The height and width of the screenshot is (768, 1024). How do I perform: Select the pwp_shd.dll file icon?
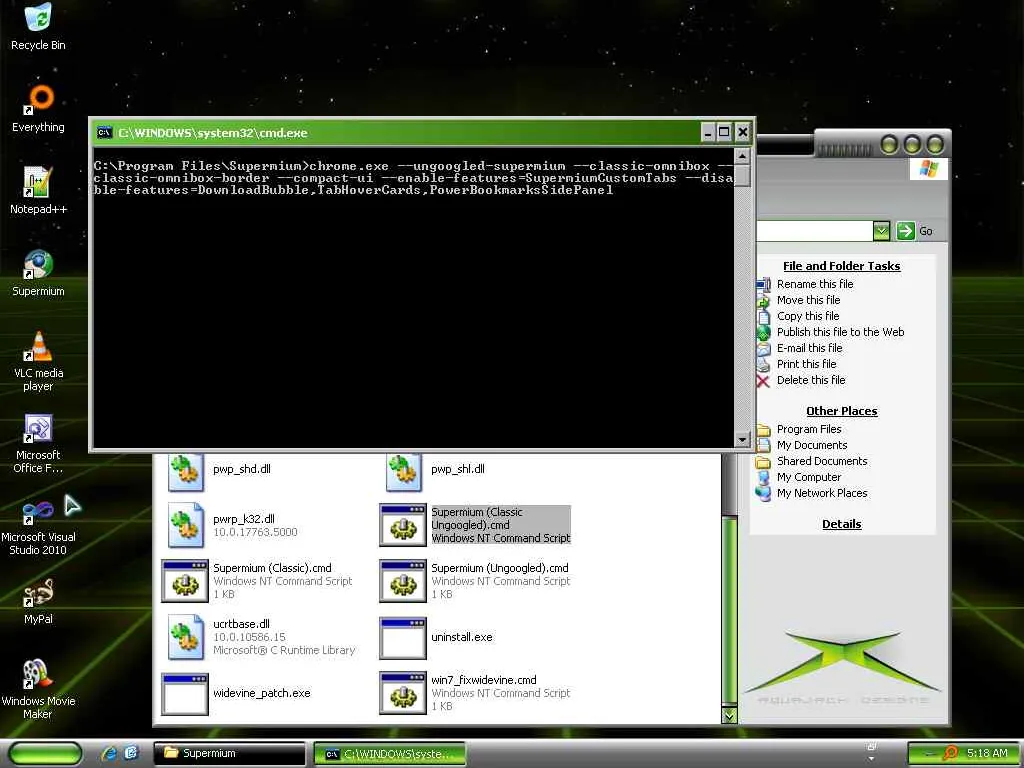click(x=185, y=471)
